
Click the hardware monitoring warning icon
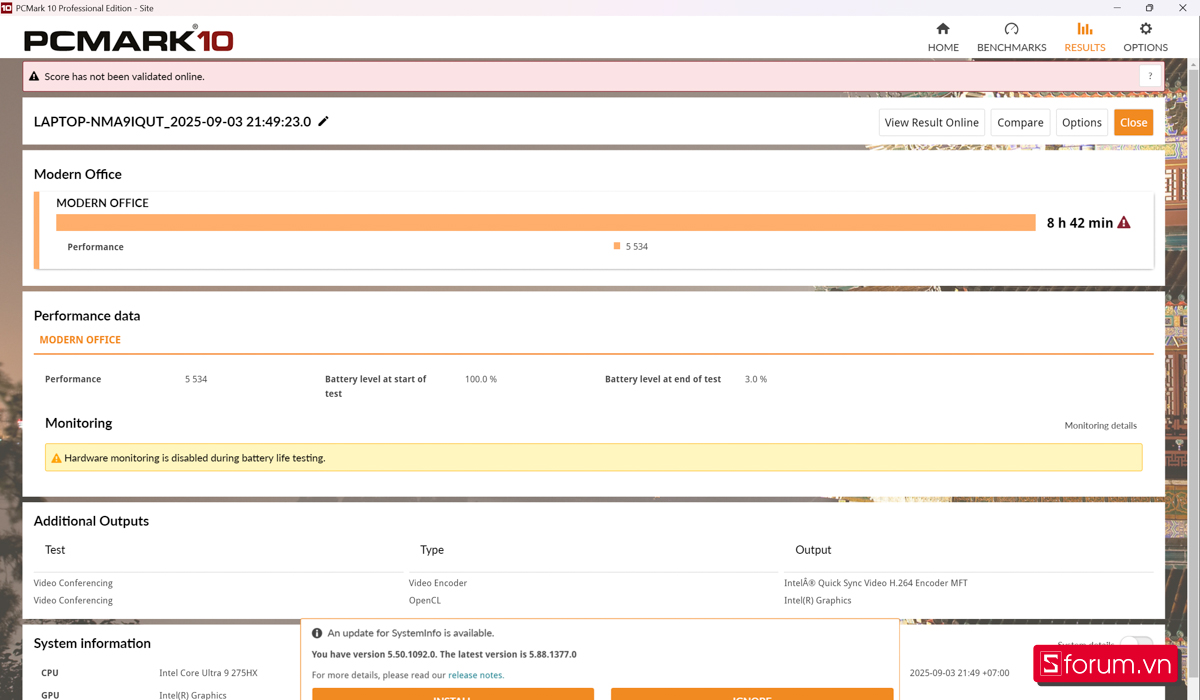[56, 458]
